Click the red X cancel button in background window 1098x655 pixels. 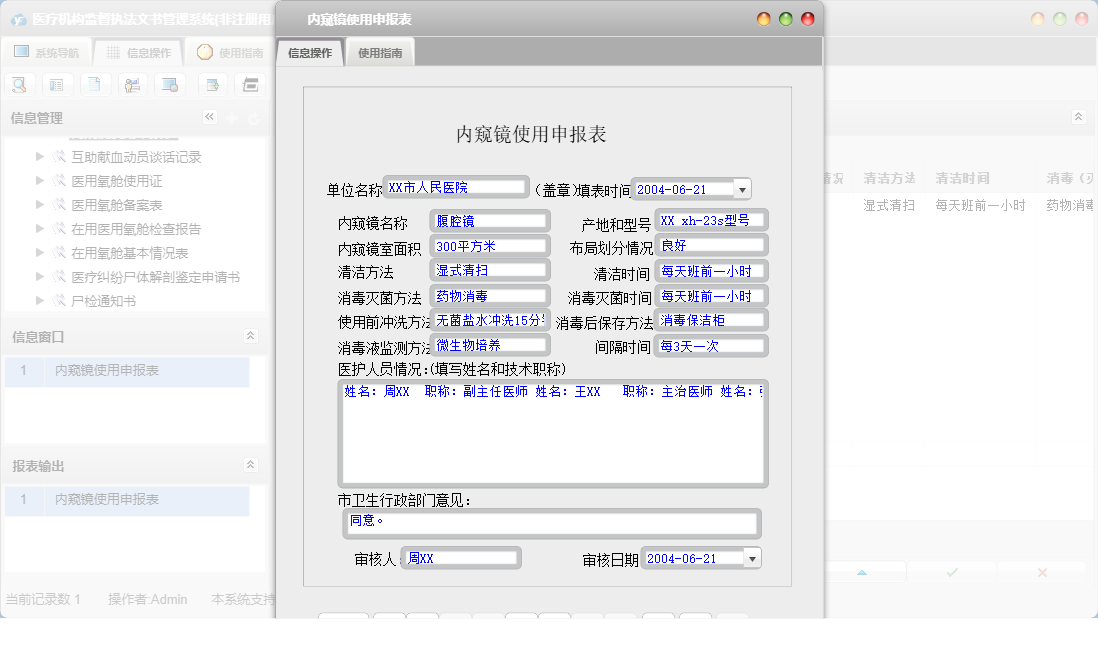point(1042,572)
